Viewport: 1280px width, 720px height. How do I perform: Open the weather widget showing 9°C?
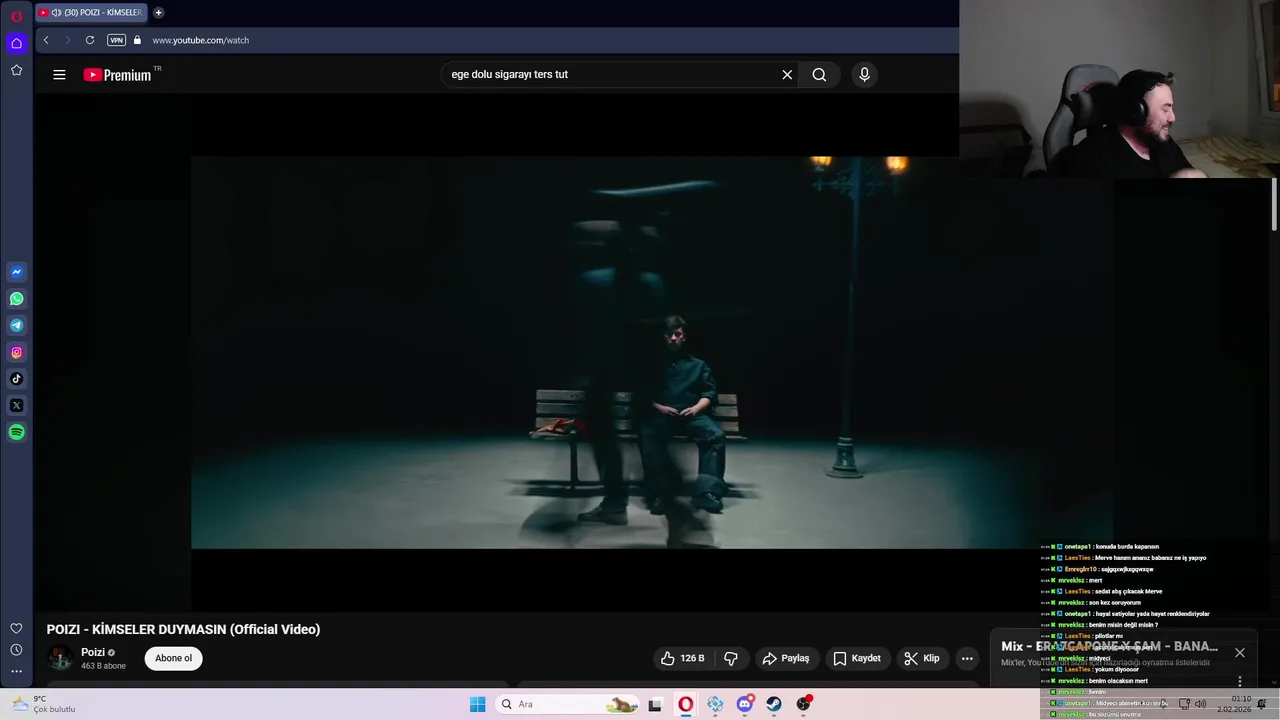pos(43,704)
